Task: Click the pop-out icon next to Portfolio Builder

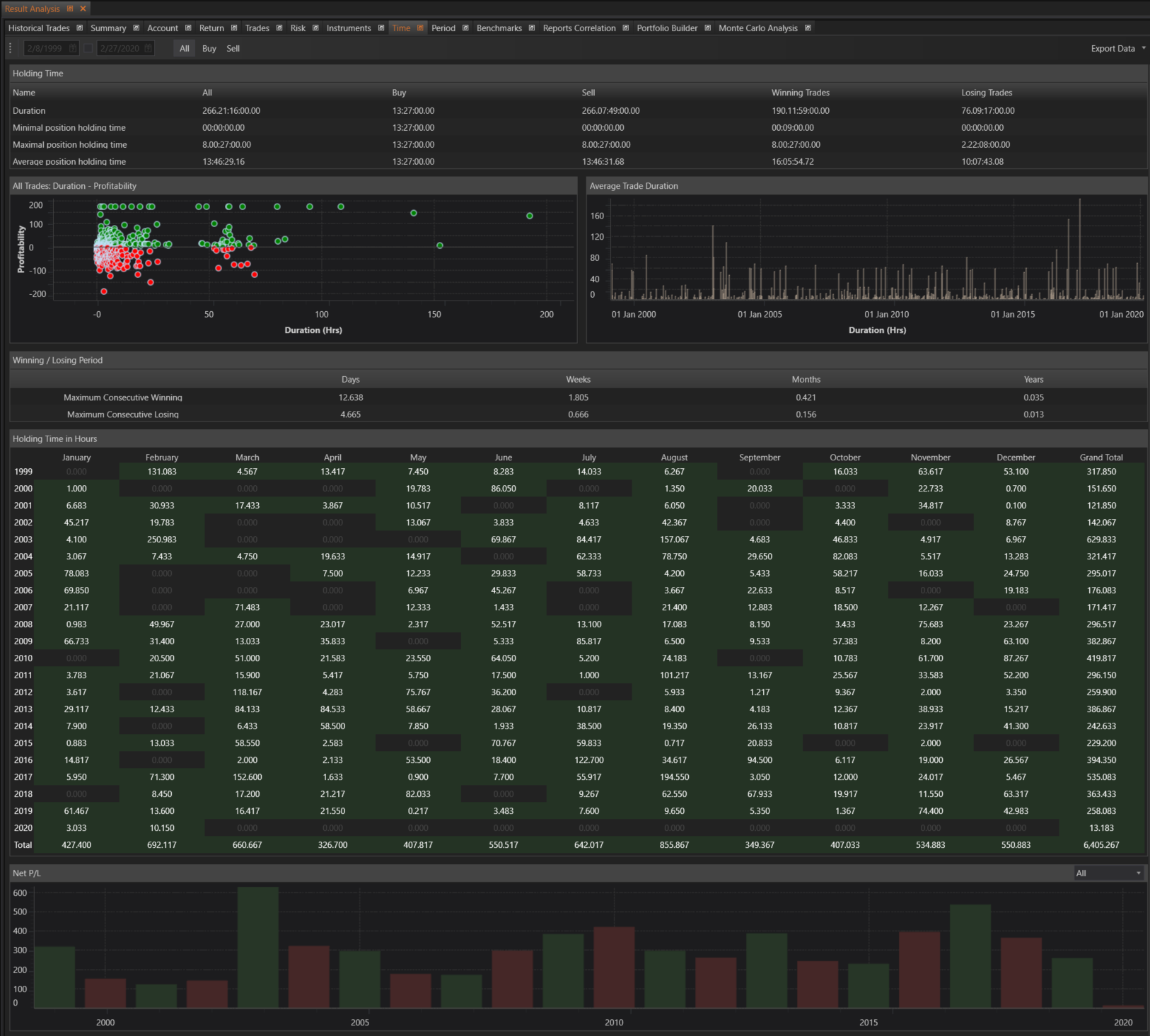Action: click(708, 28)
